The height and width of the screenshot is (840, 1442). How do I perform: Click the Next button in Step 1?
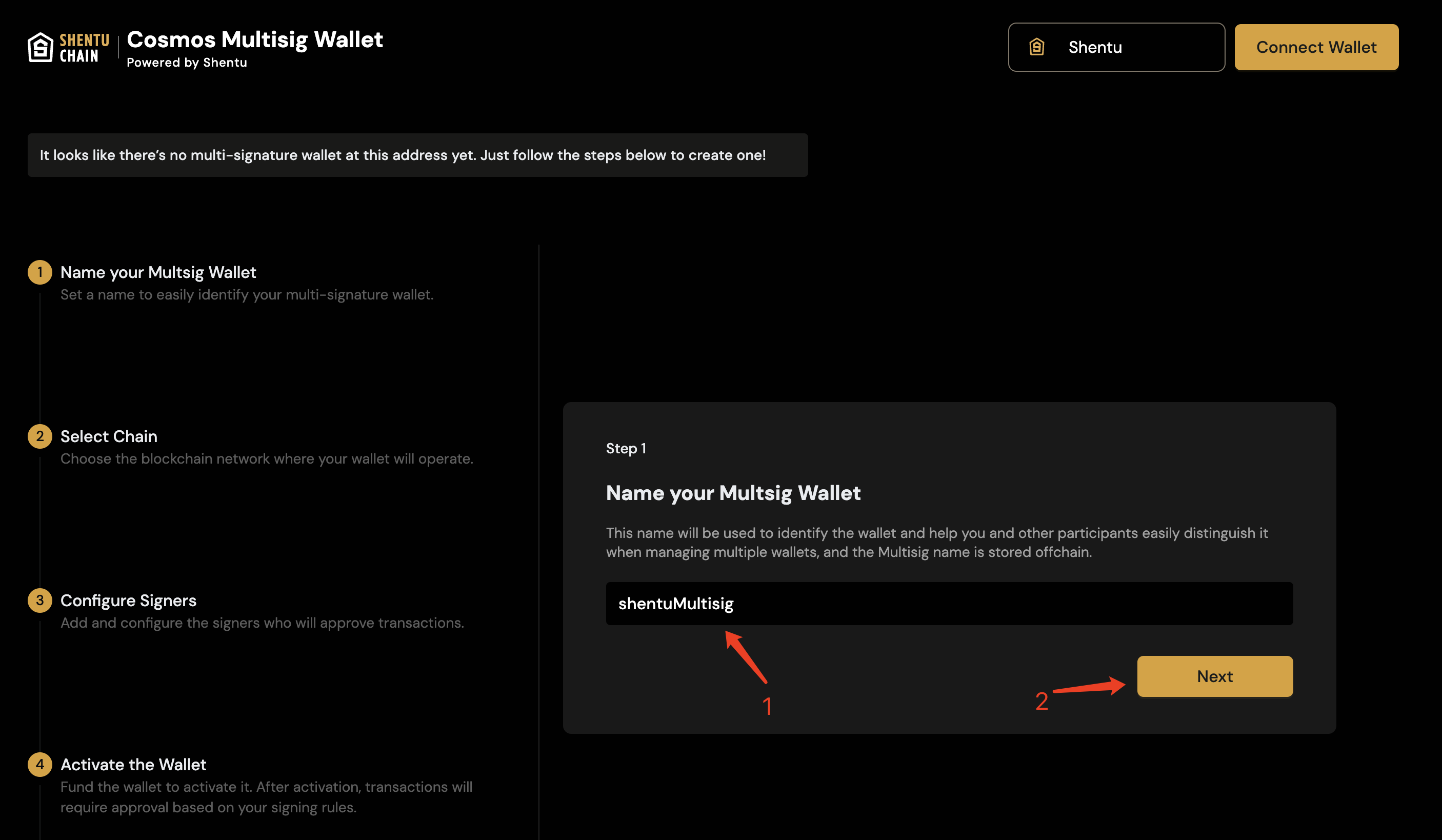[x=1215, y=676]
